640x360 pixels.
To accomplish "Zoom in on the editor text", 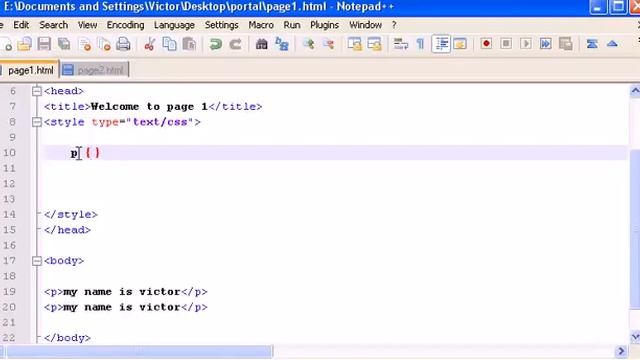I will [x=309, y=44].
